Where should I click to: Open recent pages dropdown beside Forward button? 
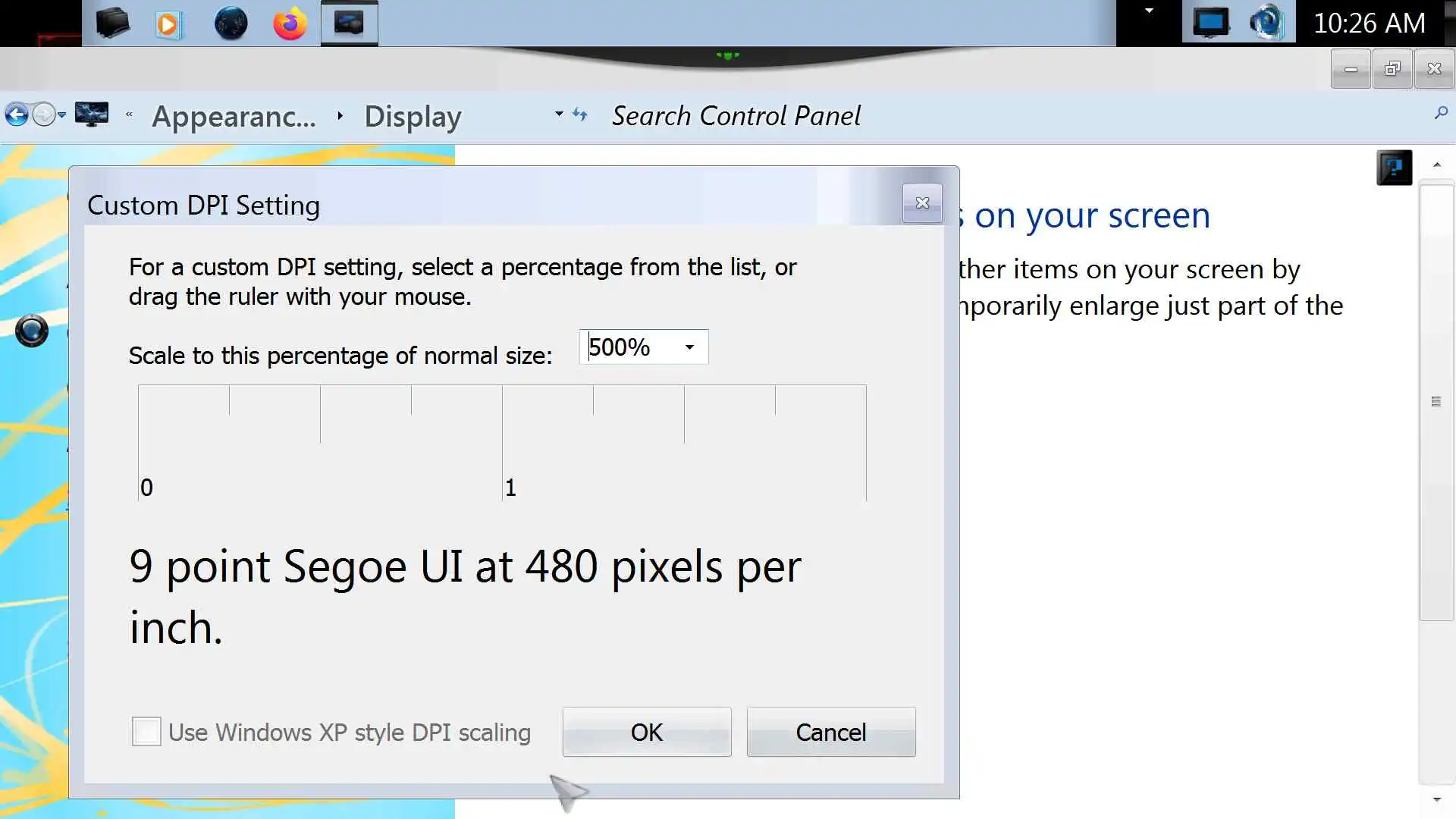[62, 115]
